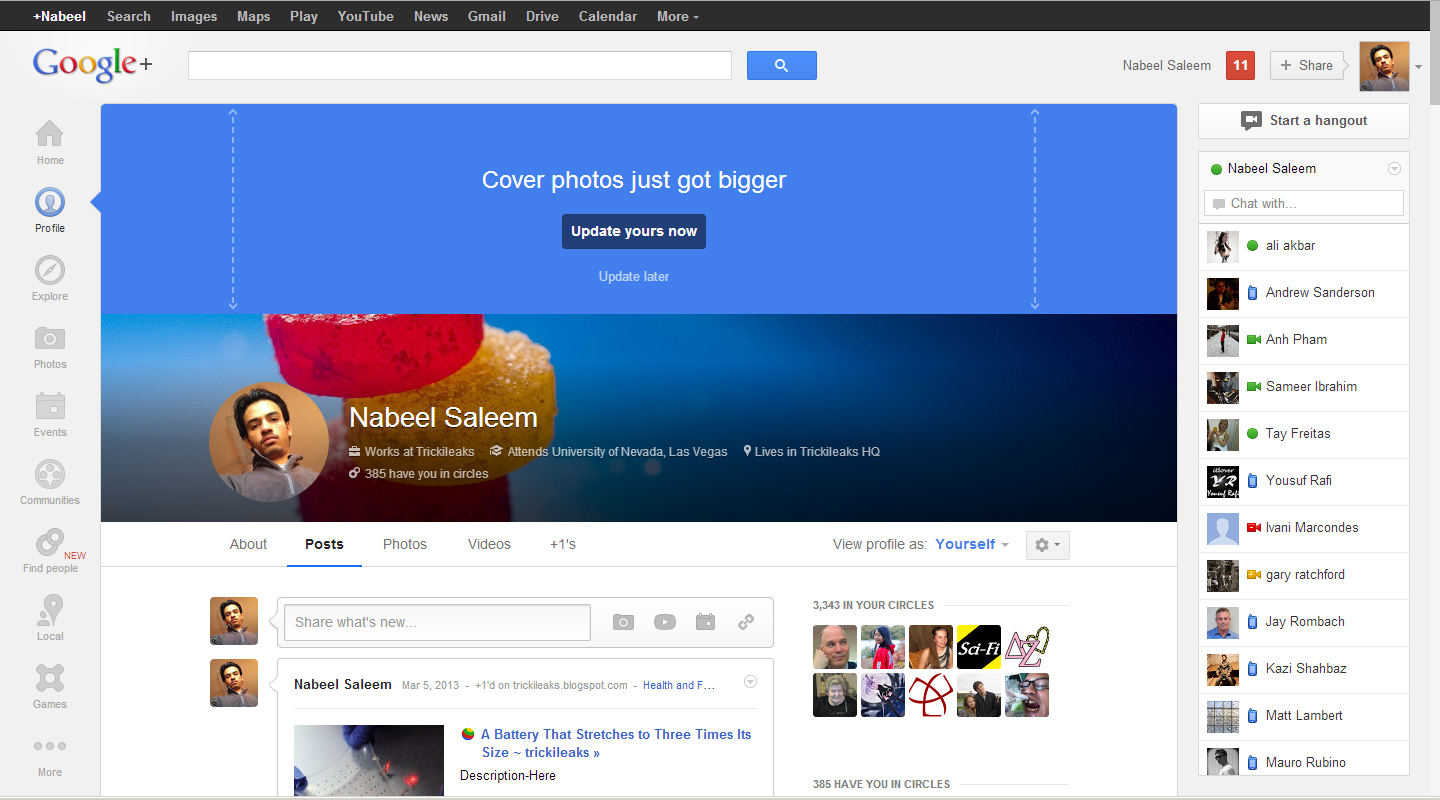Open the Home sidebar icon
This screenshot has width=1440, height=800.
click(50, 134)
